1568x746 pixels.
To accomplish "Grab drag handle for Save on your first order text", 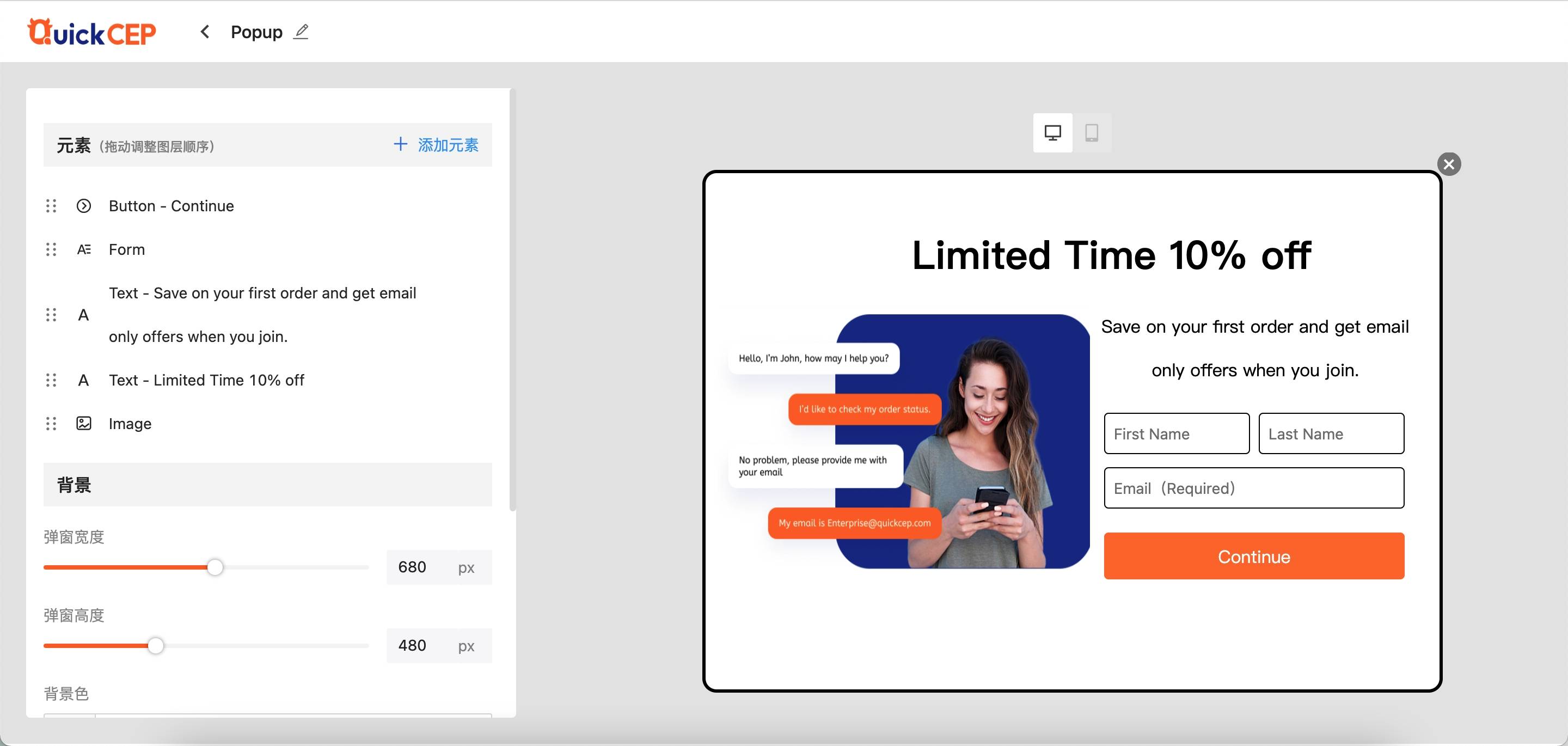I will coord(51,315).
